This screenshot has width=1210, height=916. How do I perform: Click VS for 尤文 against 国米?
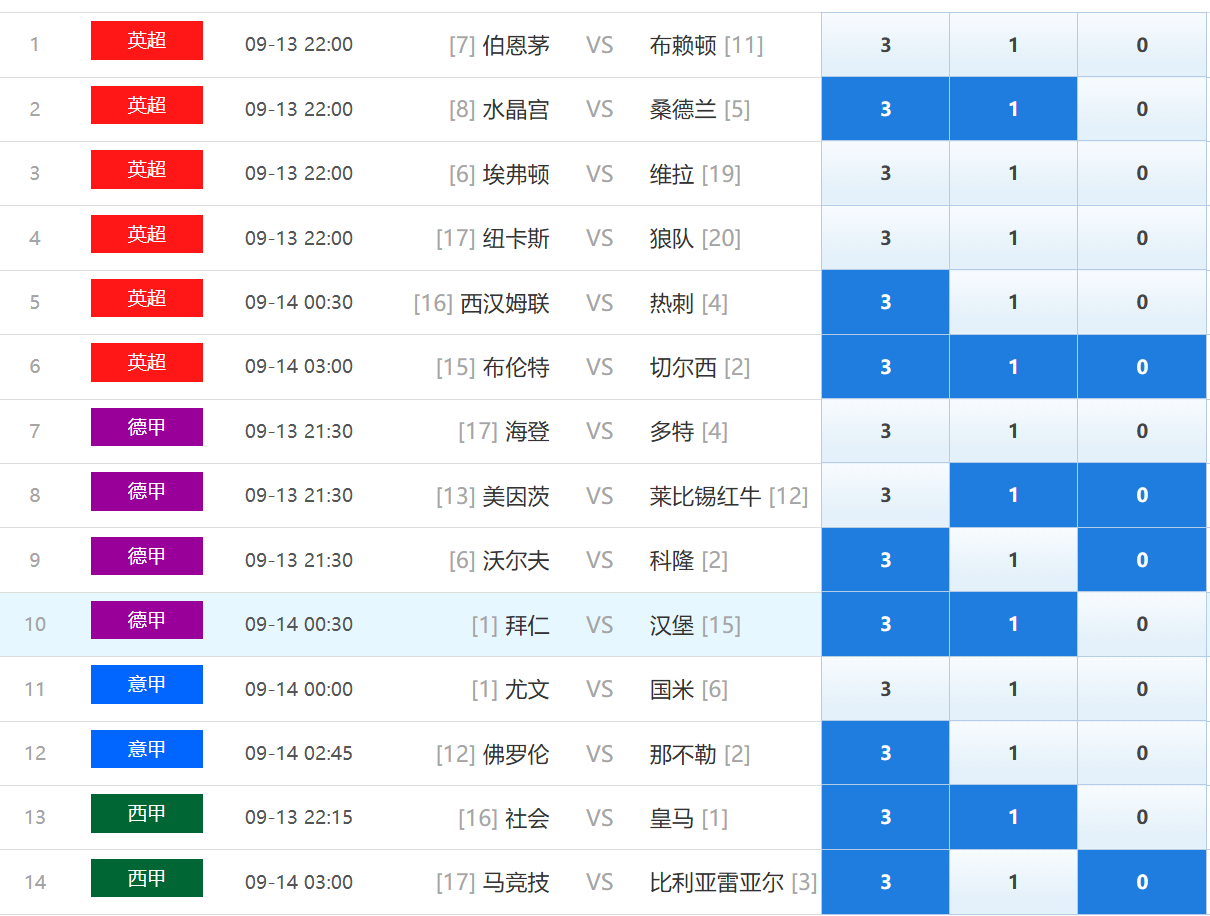599,689
